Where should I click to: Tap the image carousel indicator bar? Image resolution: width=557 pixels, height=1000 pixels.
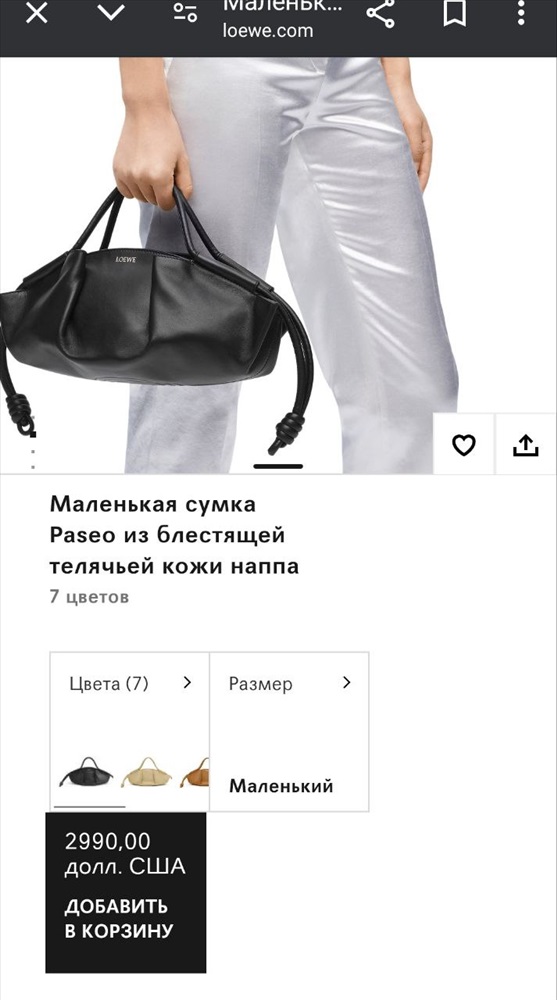[x=278, y=466]
